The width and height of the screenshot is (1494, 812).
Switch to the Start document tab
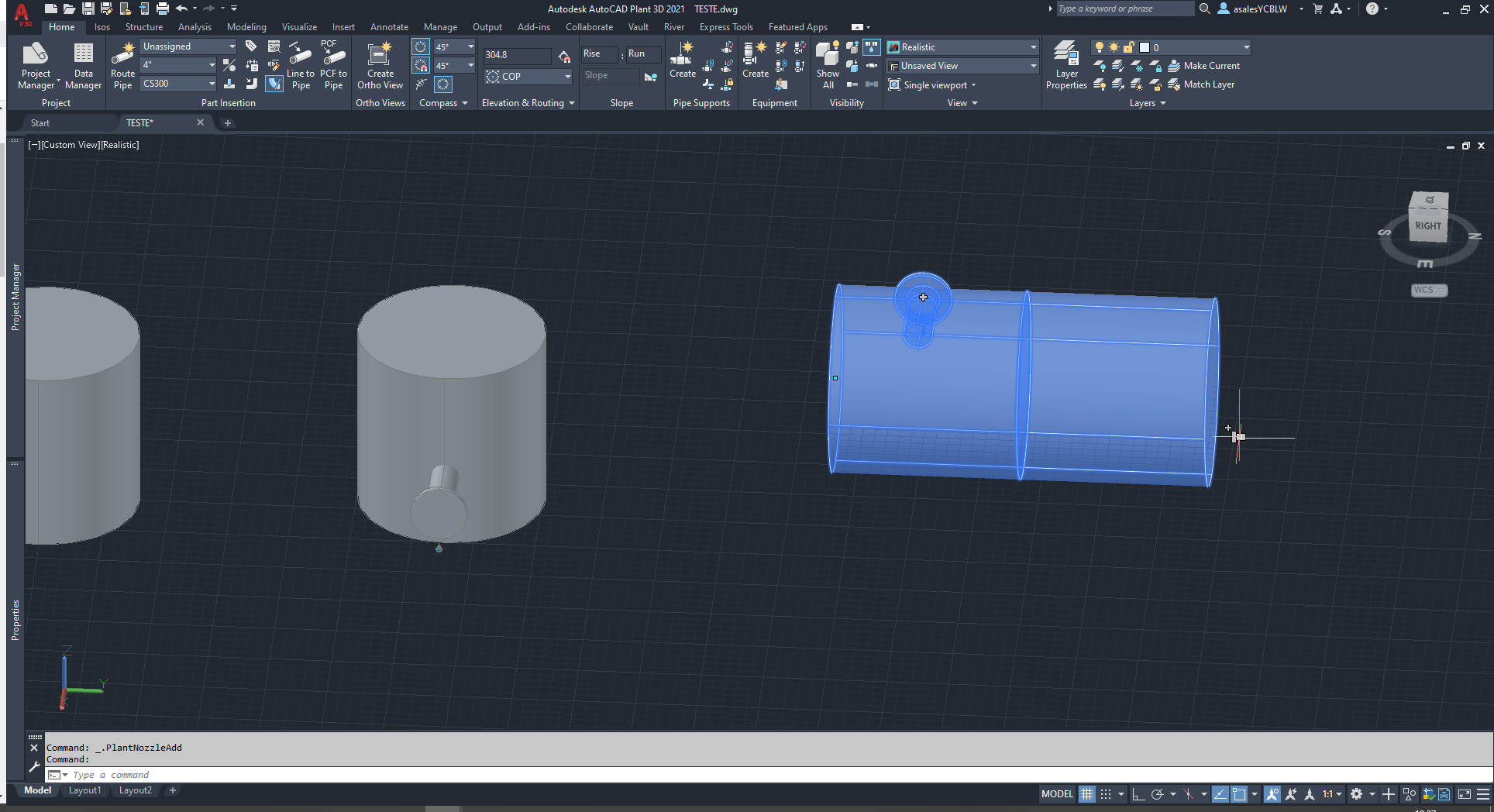(x=40, y=123)
